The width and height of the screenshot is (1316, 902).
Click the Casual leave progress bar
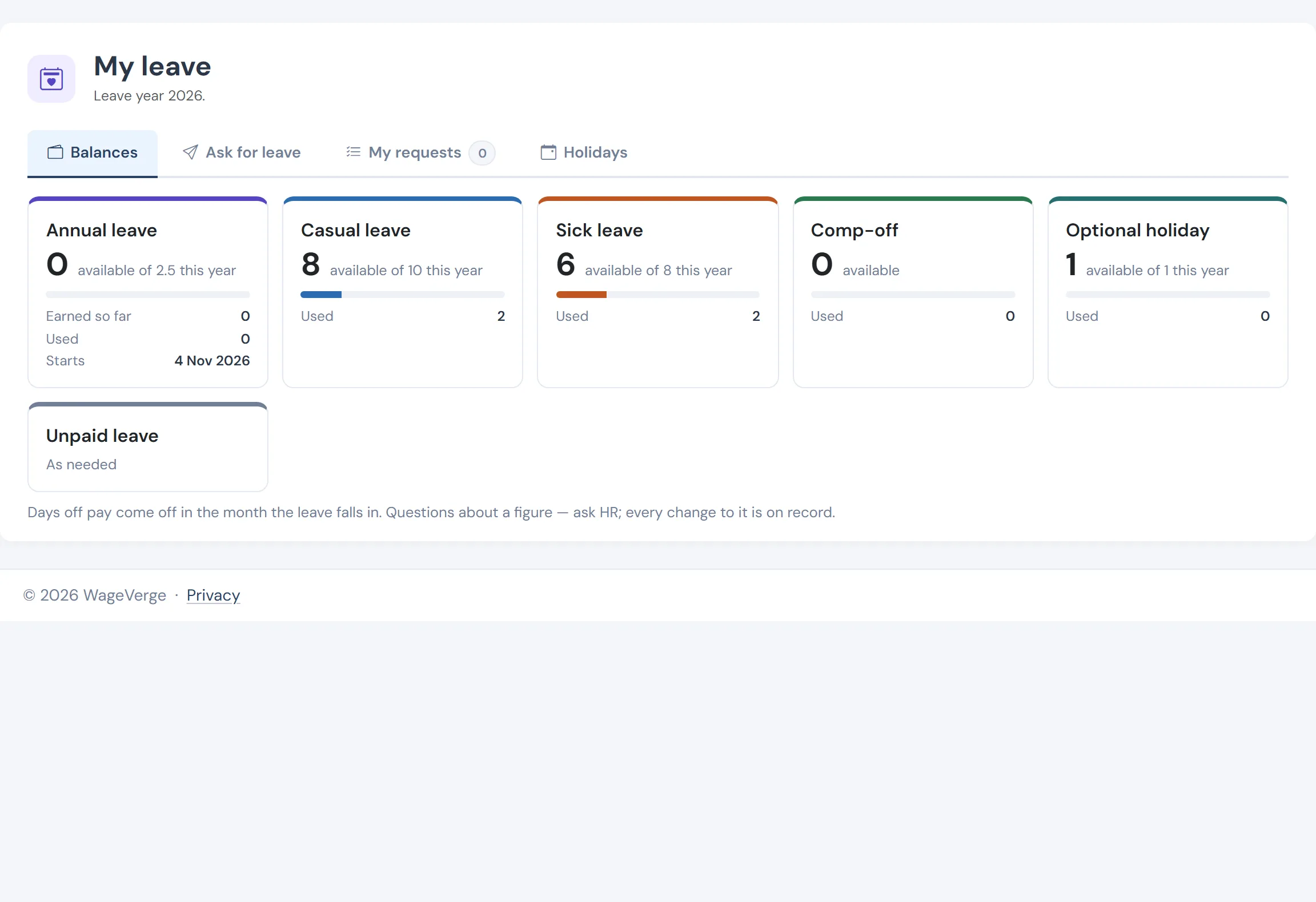point(403,295)
